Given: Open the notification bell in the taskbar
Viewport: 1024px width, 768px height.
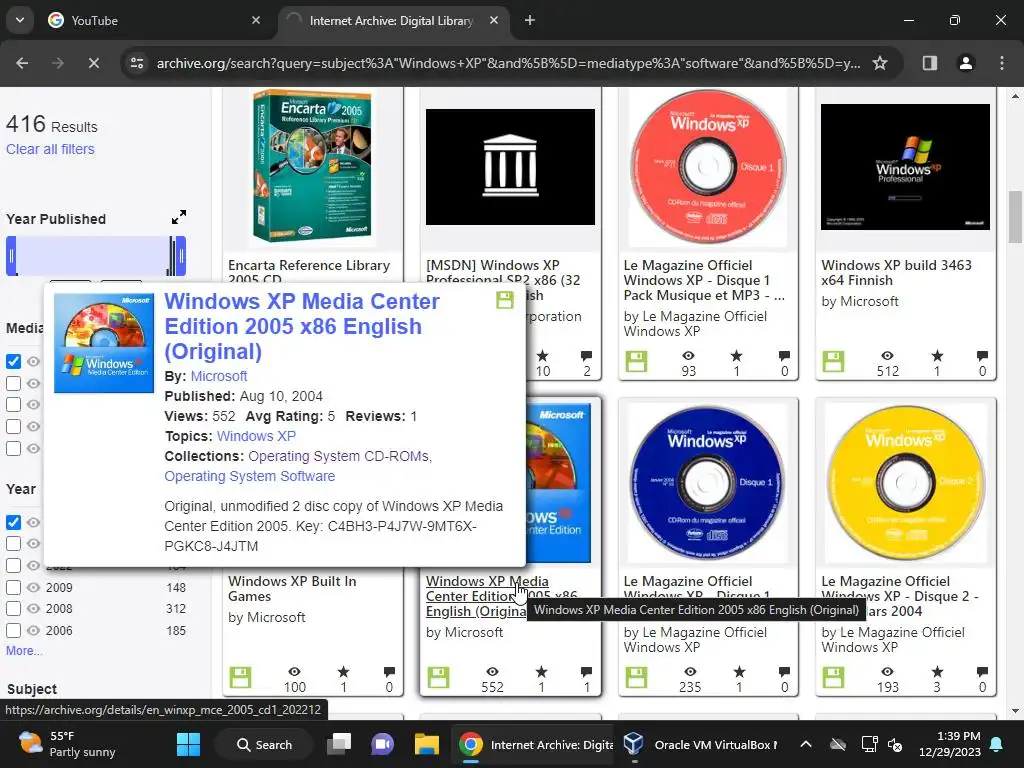Looking at the screenshot, I should click(997, 744).
